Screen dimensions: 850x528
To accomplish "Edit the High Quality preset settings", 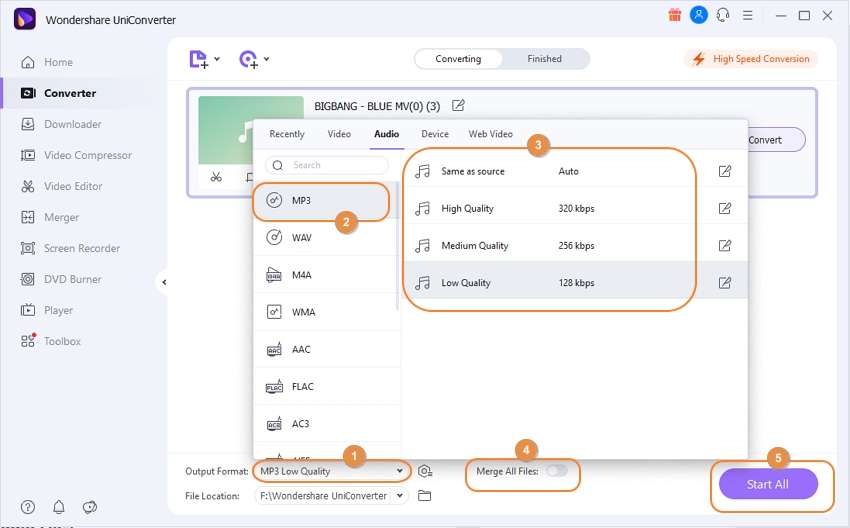I will [724, 208].
